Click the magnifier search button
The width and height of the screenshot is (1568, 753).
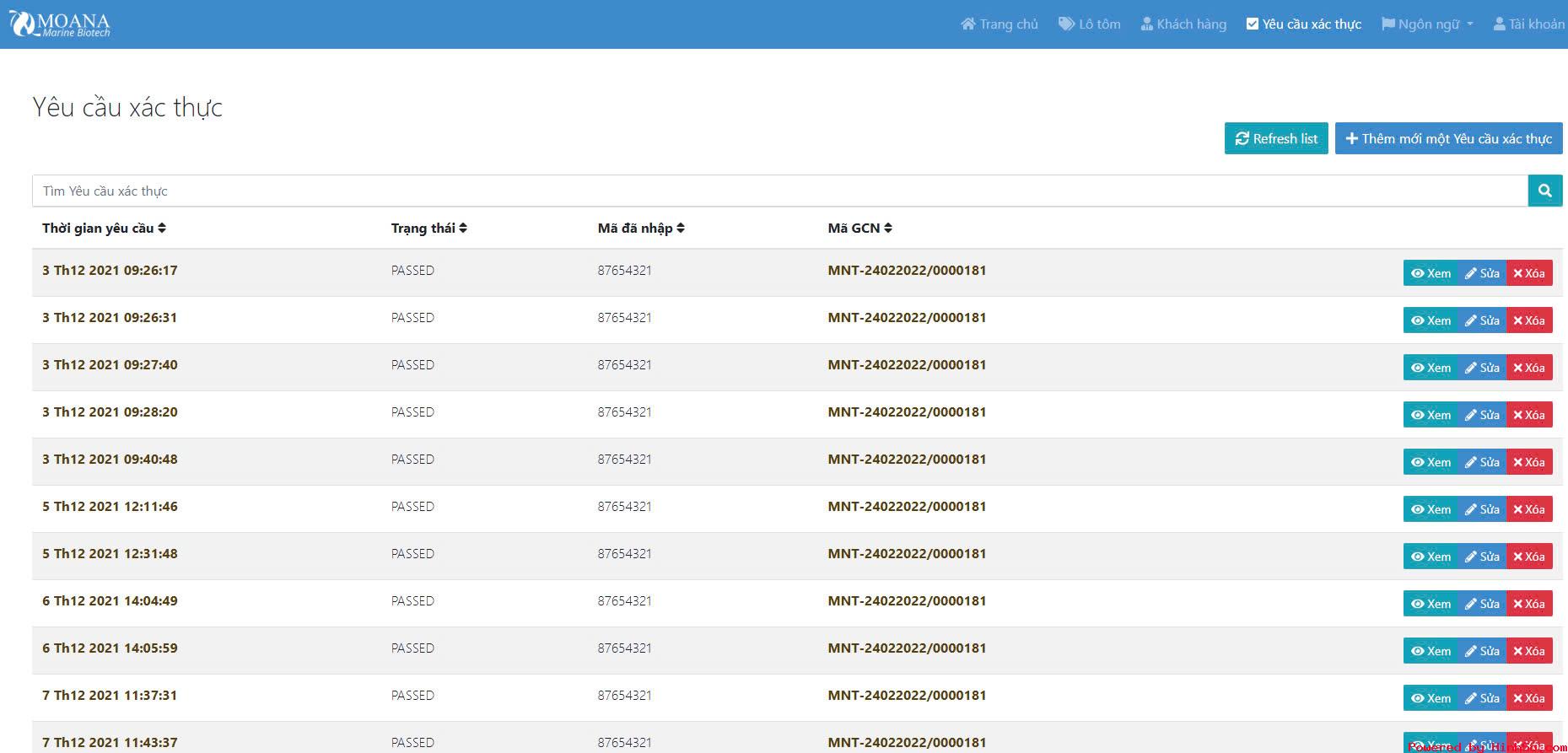(x=1544, y=191)
